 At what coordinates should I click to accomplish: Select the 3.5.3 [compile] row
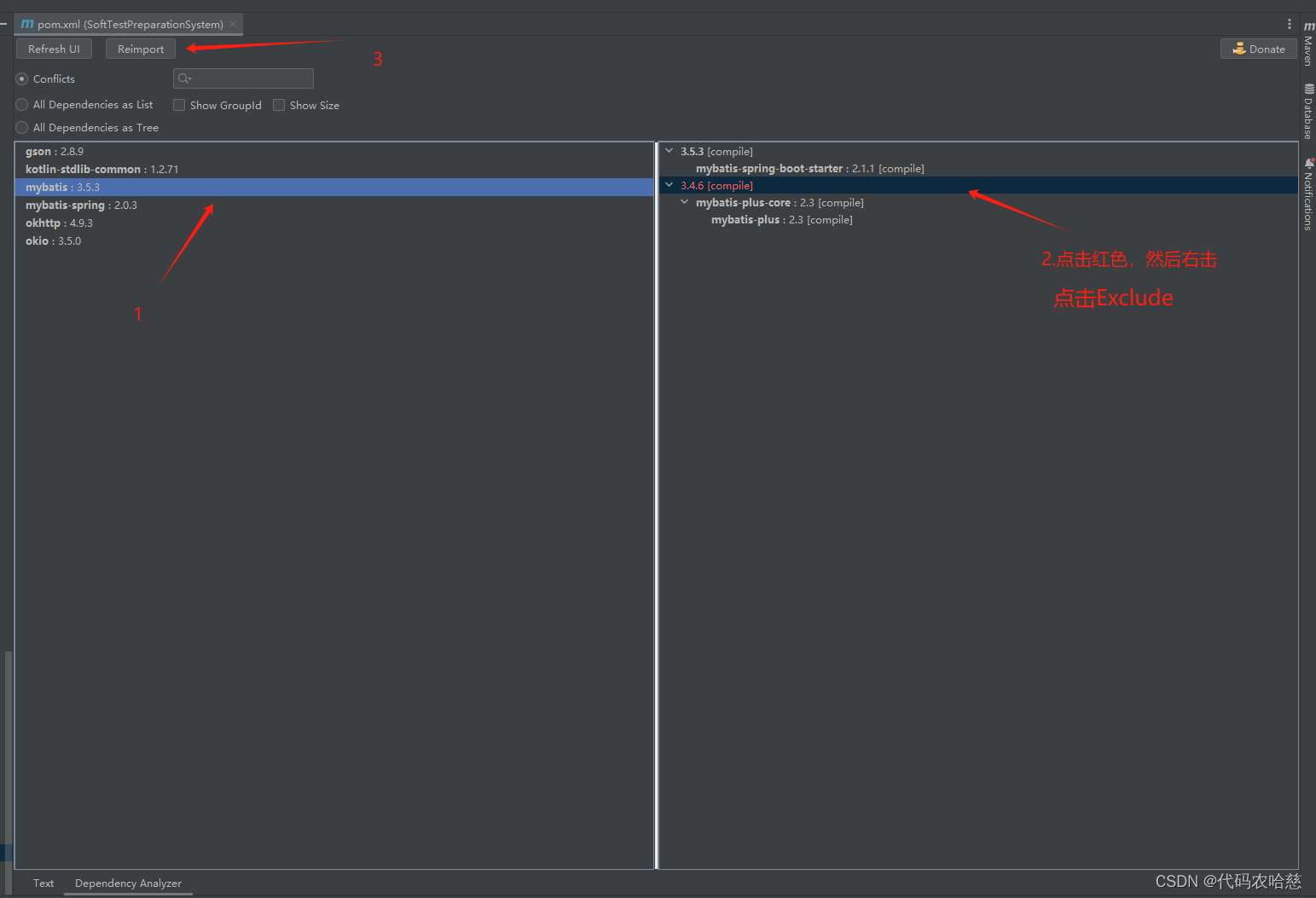click(x=978, y=151)
